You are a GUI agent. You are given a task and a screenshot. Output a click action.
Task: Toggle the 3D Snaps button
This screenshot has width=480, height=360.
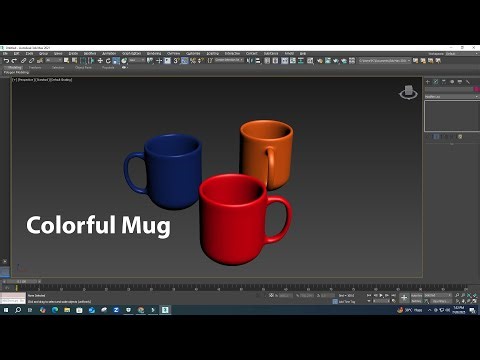click(176, 61)
